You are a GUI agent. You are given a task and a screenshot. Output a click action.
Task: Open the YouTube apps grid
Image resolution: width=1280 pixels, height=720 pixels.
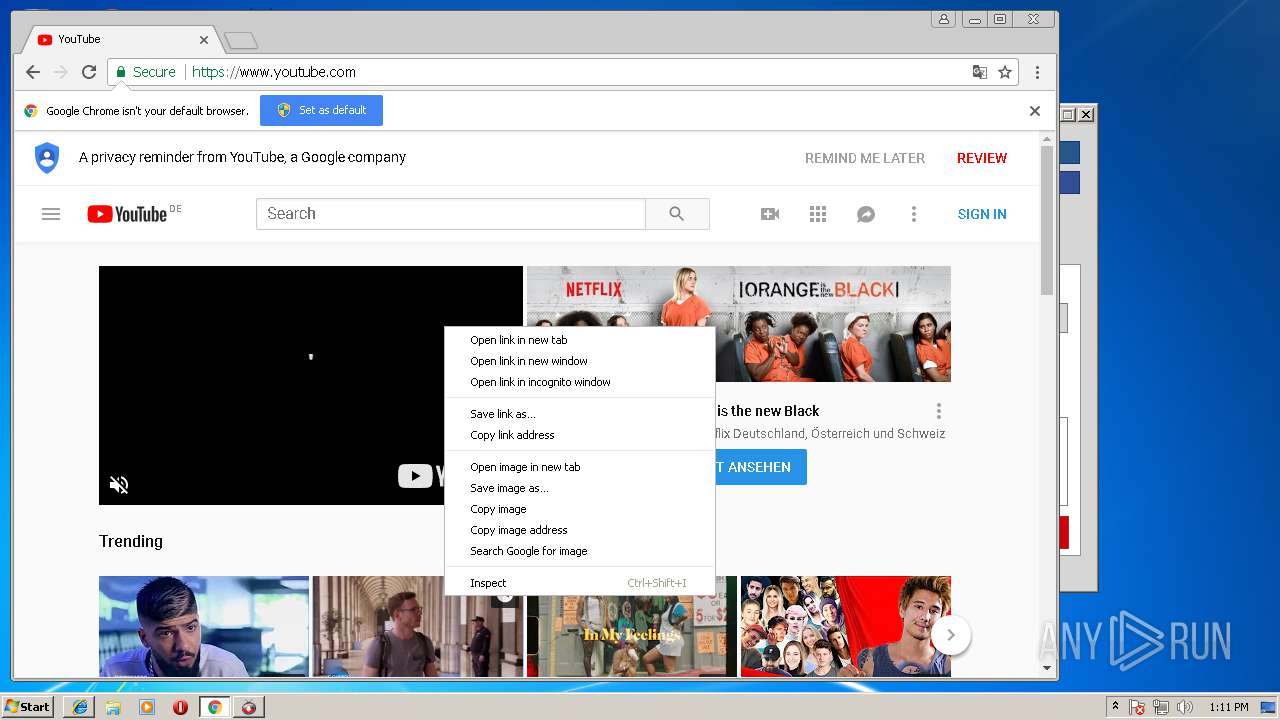point(818,214)
